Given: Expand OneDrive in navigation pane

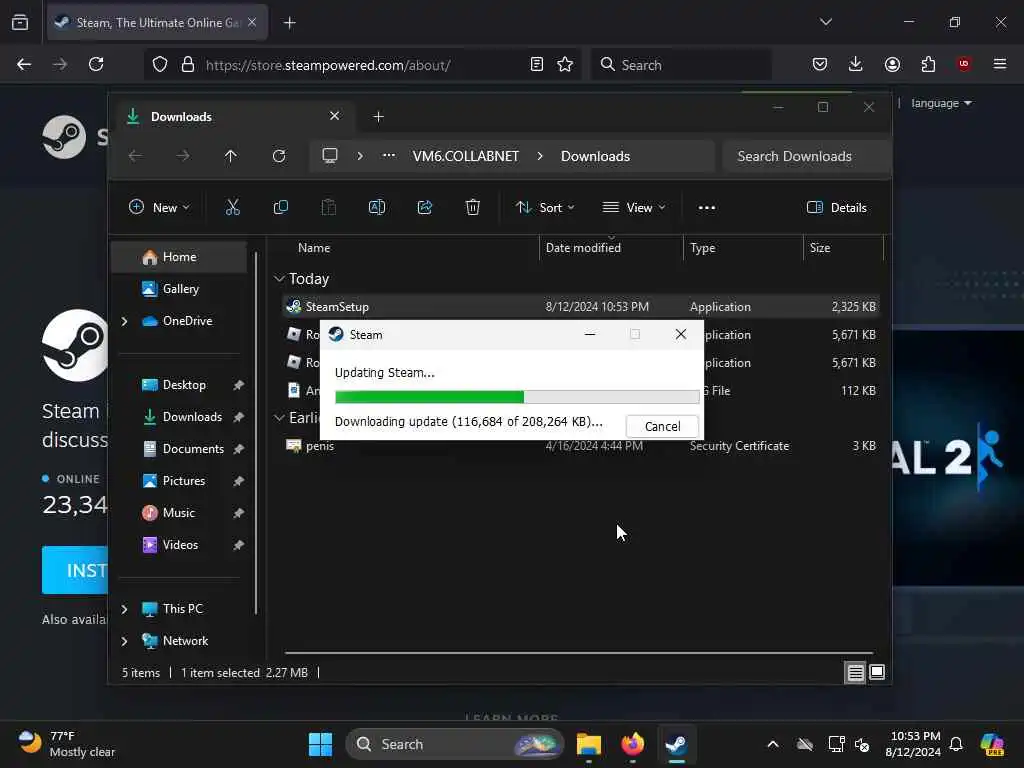Looking at the screenshot, I should coord(124,321).
